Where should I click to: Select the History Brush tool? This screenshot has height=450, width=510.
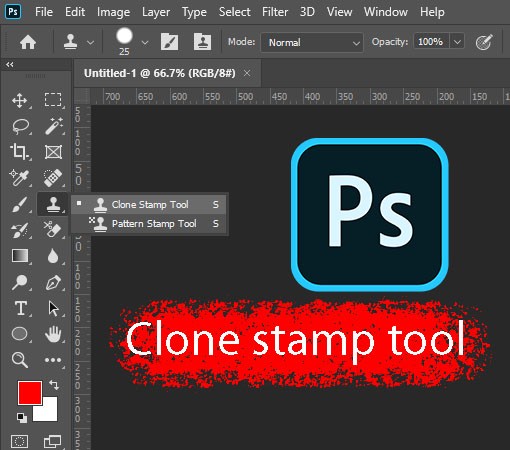[x=19, y=230]
